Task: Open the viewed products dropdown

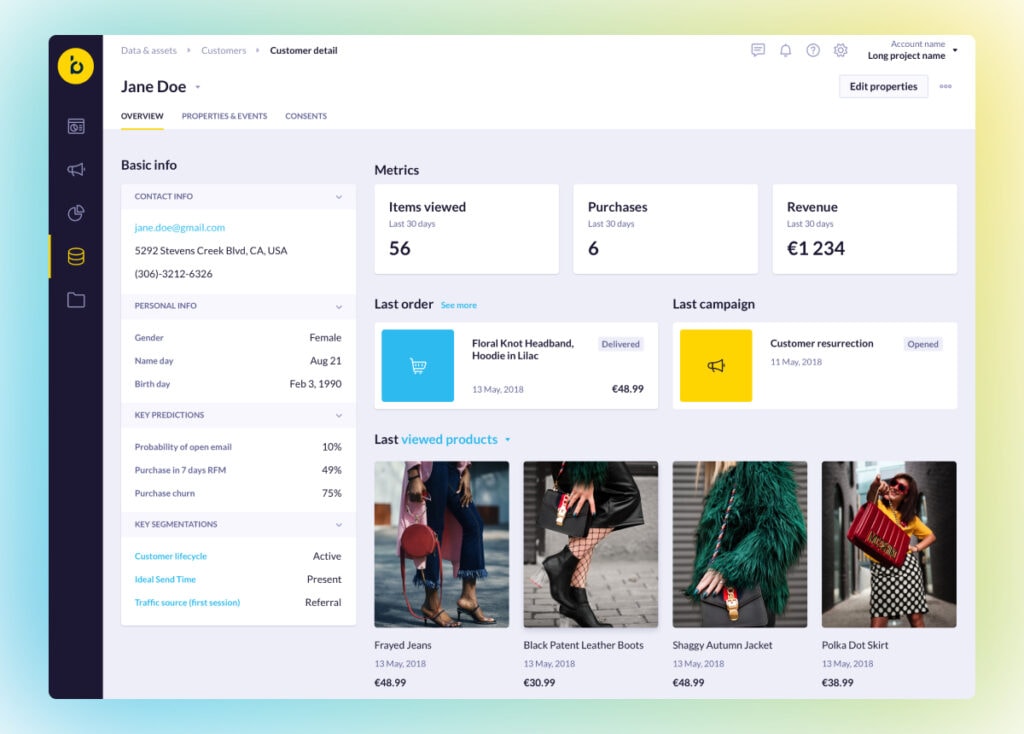Action: click(507, 439)
